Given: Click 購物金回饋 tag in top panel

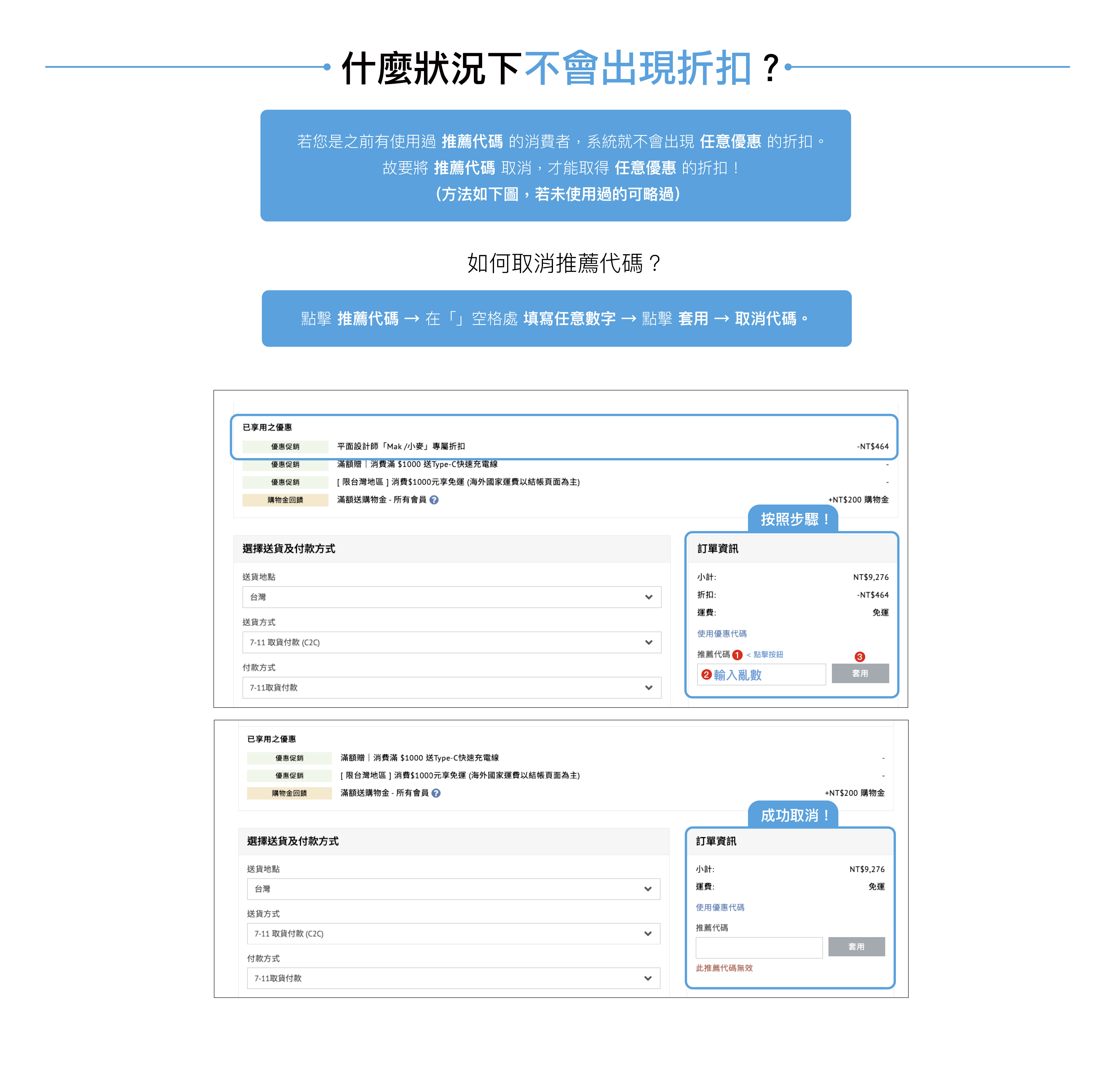Looking at the screenshot, I should click(285, 500).
